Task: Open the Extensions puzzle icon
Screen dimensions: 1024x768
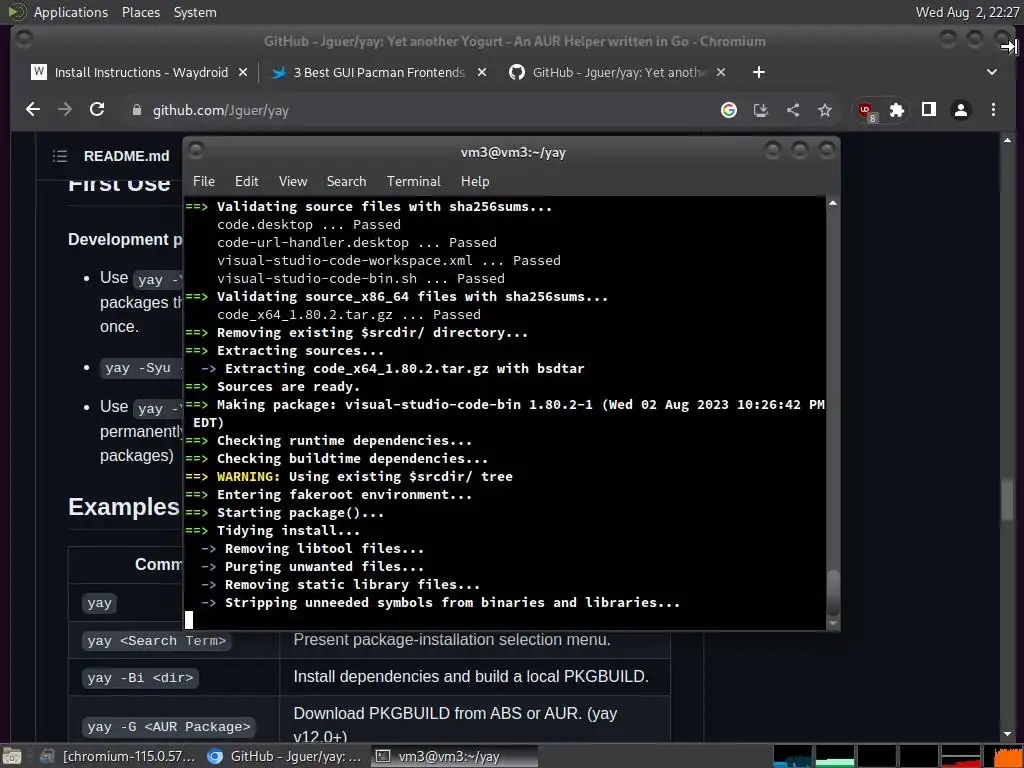Action: click(897, 110)
